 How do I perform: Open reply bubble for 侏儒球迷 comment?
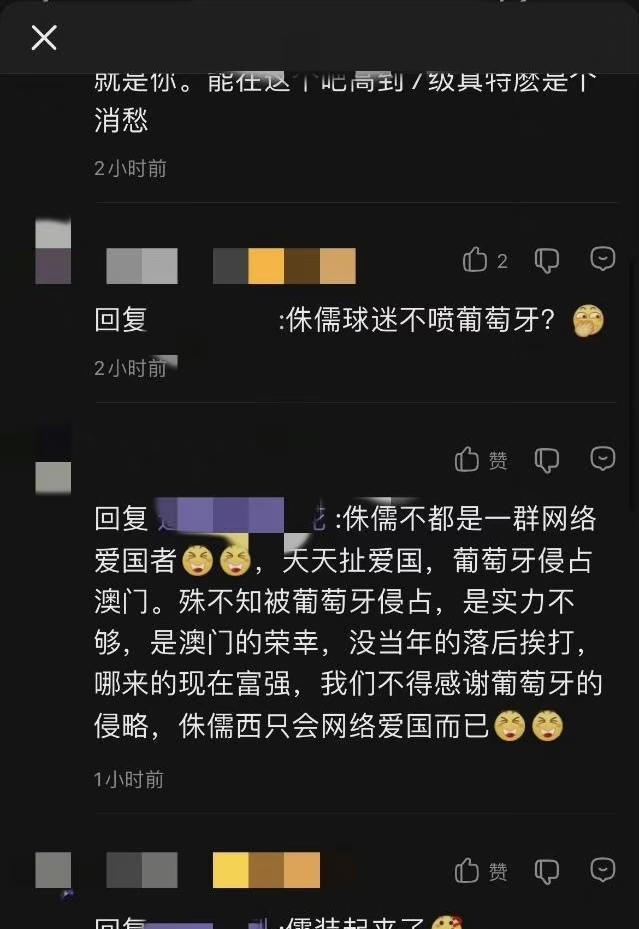[x=603, y=259]
